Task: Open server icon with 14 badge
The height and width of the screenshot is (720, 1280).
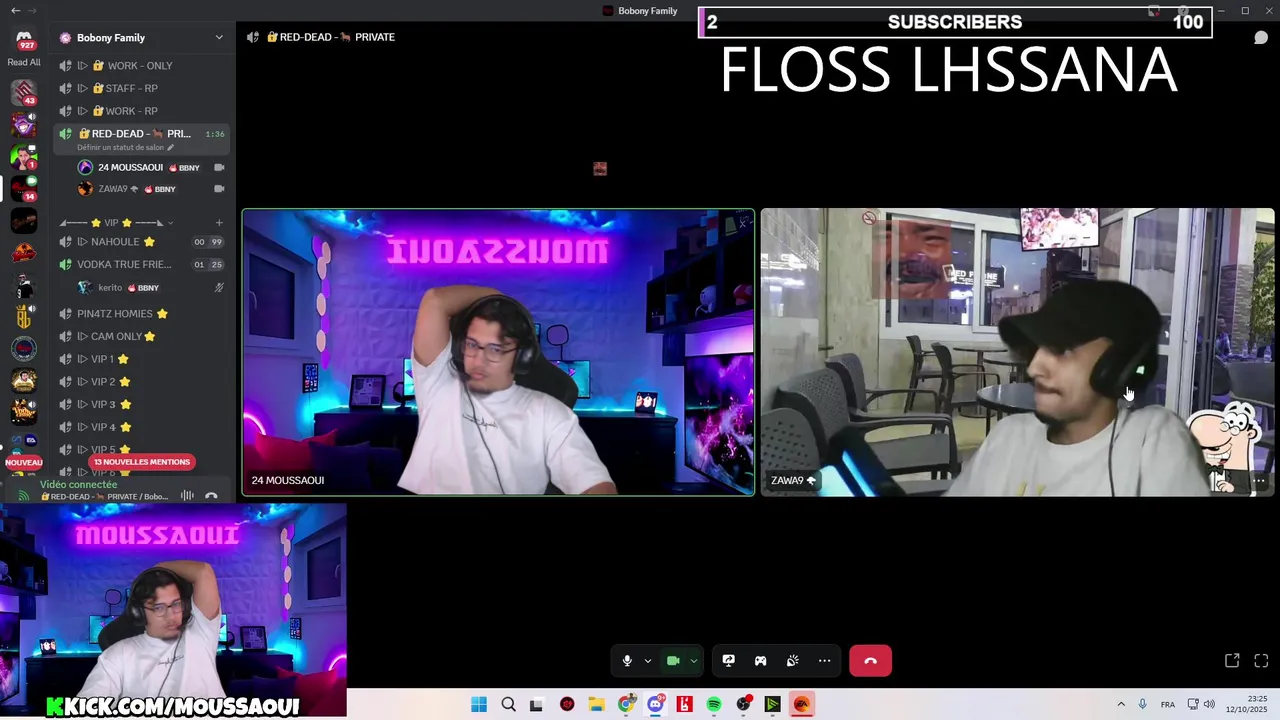Action: click(x=24, y=188)
